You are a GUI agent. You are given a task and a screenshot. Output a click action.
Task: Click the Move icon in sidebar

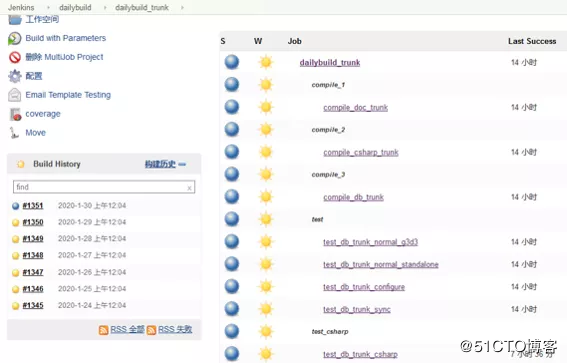pos(14,133)
